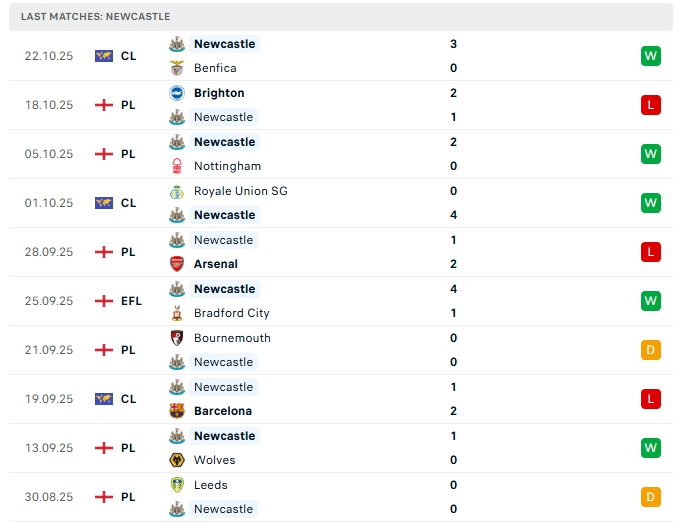Click the L result badge for Barcelona match
This screenshot has width=685, height=522.
point(651,399)
